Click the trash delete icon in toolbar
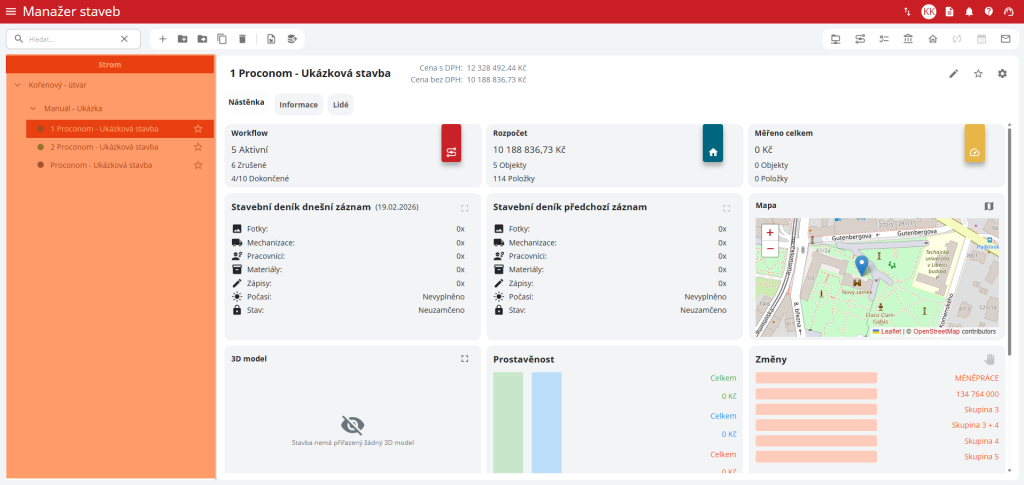The width and height of the screenshot is (1024, 485). [x=242, y=39]
